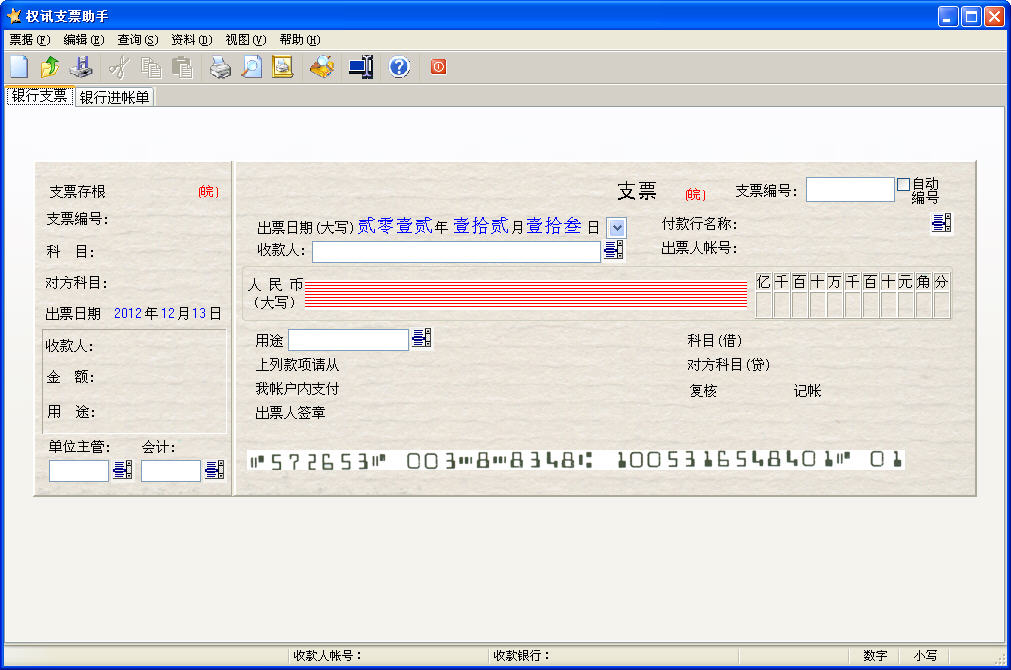Open lookup icon beside 会计 field

(x=215, y=469)
